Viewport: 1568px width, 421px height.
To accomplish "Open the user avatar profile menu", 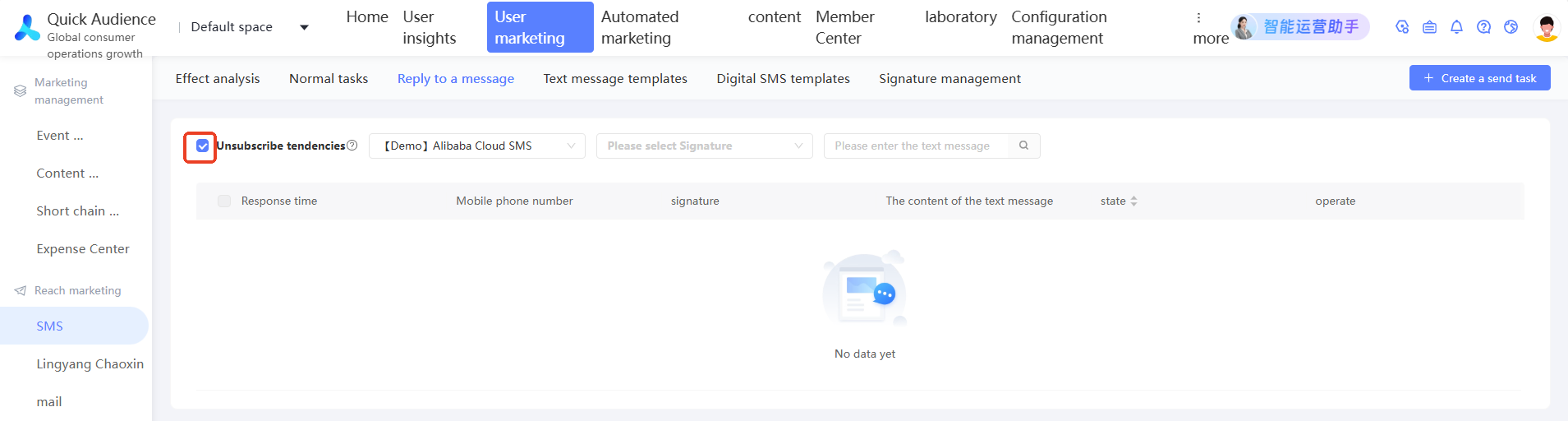I will click(1547, 27).
